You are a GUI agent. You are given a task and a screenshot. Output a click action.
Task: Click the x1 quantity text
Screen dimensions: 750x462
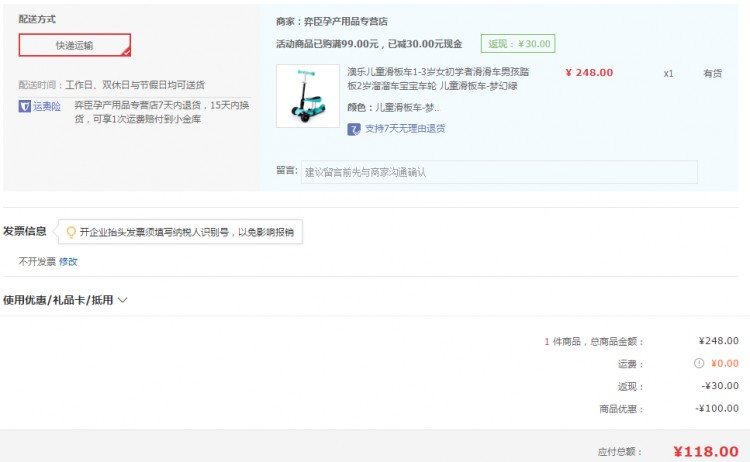(668, 74)
